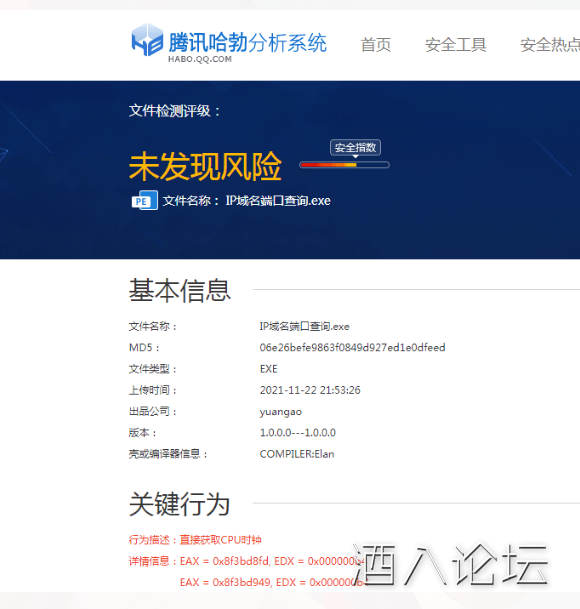The height and width of the screenshot is (609, 580).
Task: Click the 文件检测评级 label
Action: tap(174, 111)
